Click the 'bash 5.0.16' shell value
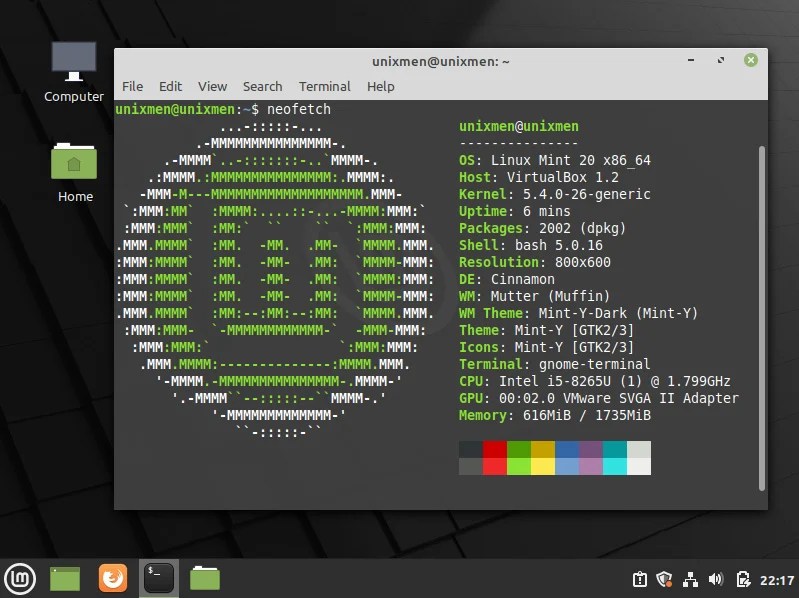 (558, 246)
